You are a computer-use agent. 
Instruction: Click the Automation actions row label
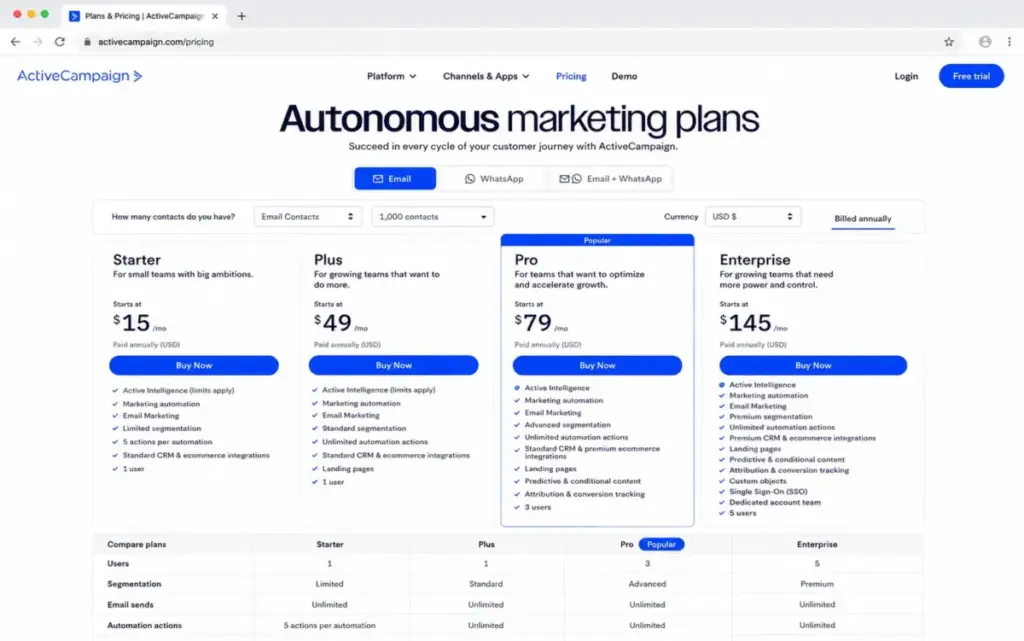pos(144,625)
